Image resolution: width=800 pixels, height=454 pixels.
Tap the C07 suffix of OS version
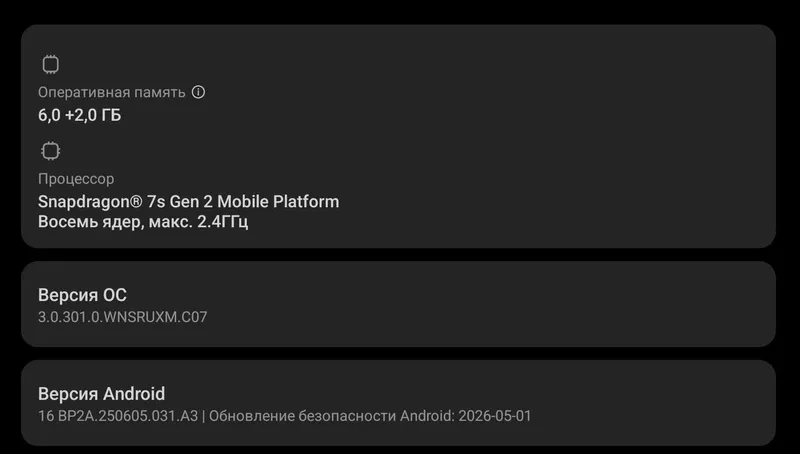pos(194,317)
